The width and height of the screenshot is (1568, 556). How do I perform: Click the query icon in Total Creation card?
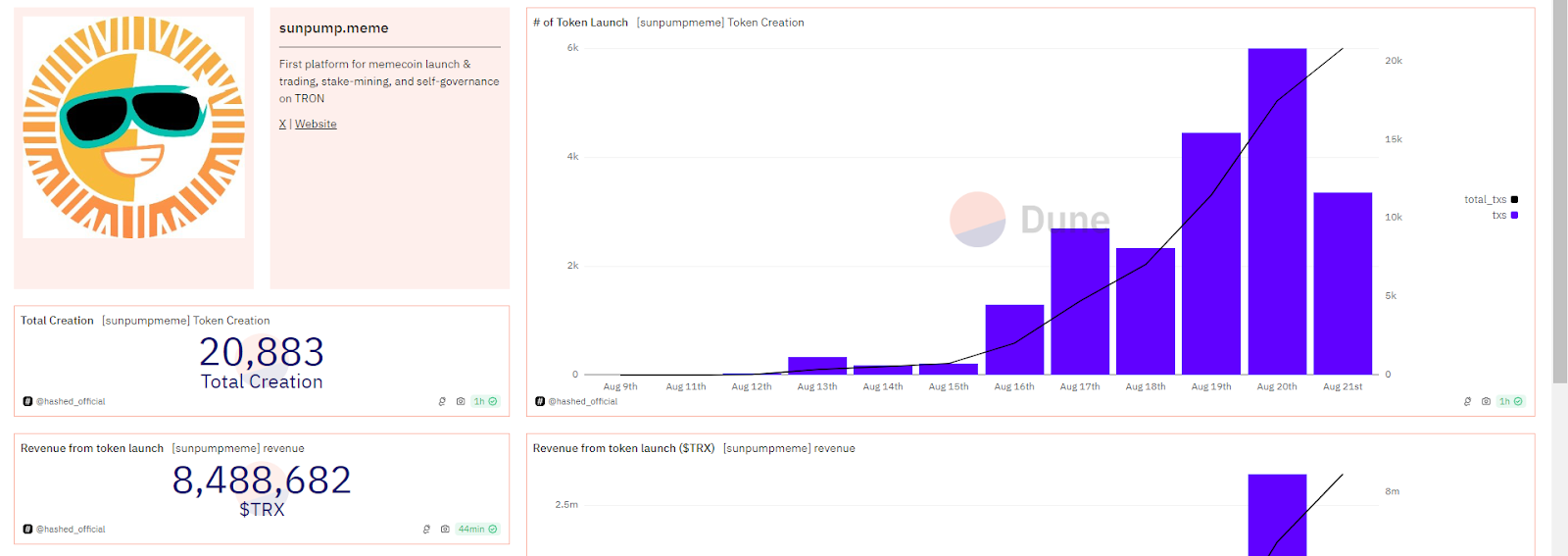coord(442,401)
